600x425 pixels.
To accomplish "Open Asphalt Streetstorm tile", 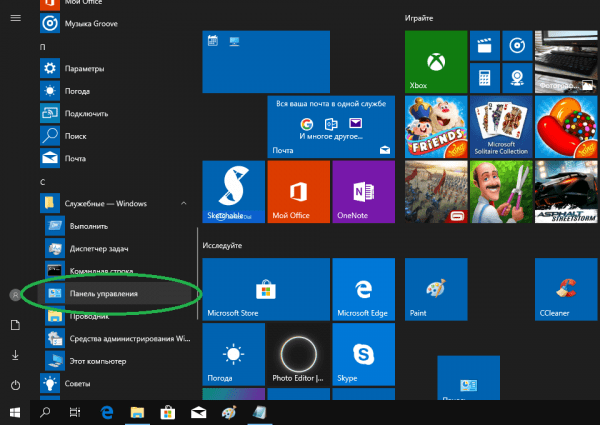I will pyautogui.click(x=566, y=192).
